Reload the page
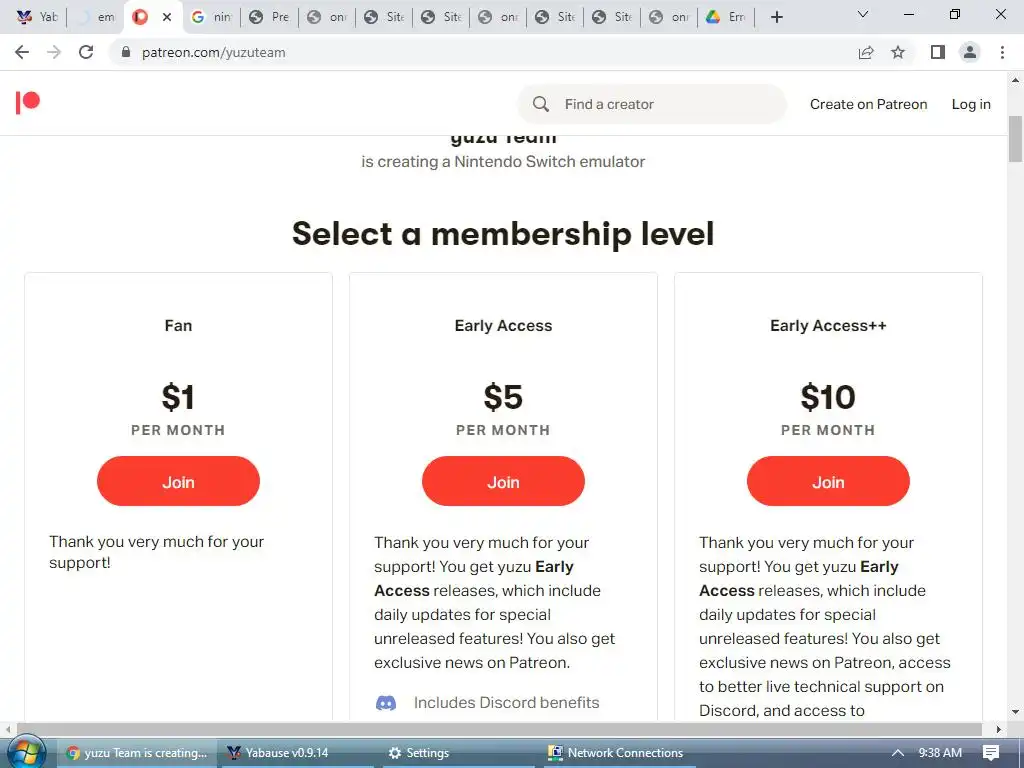 pos(86,52)
